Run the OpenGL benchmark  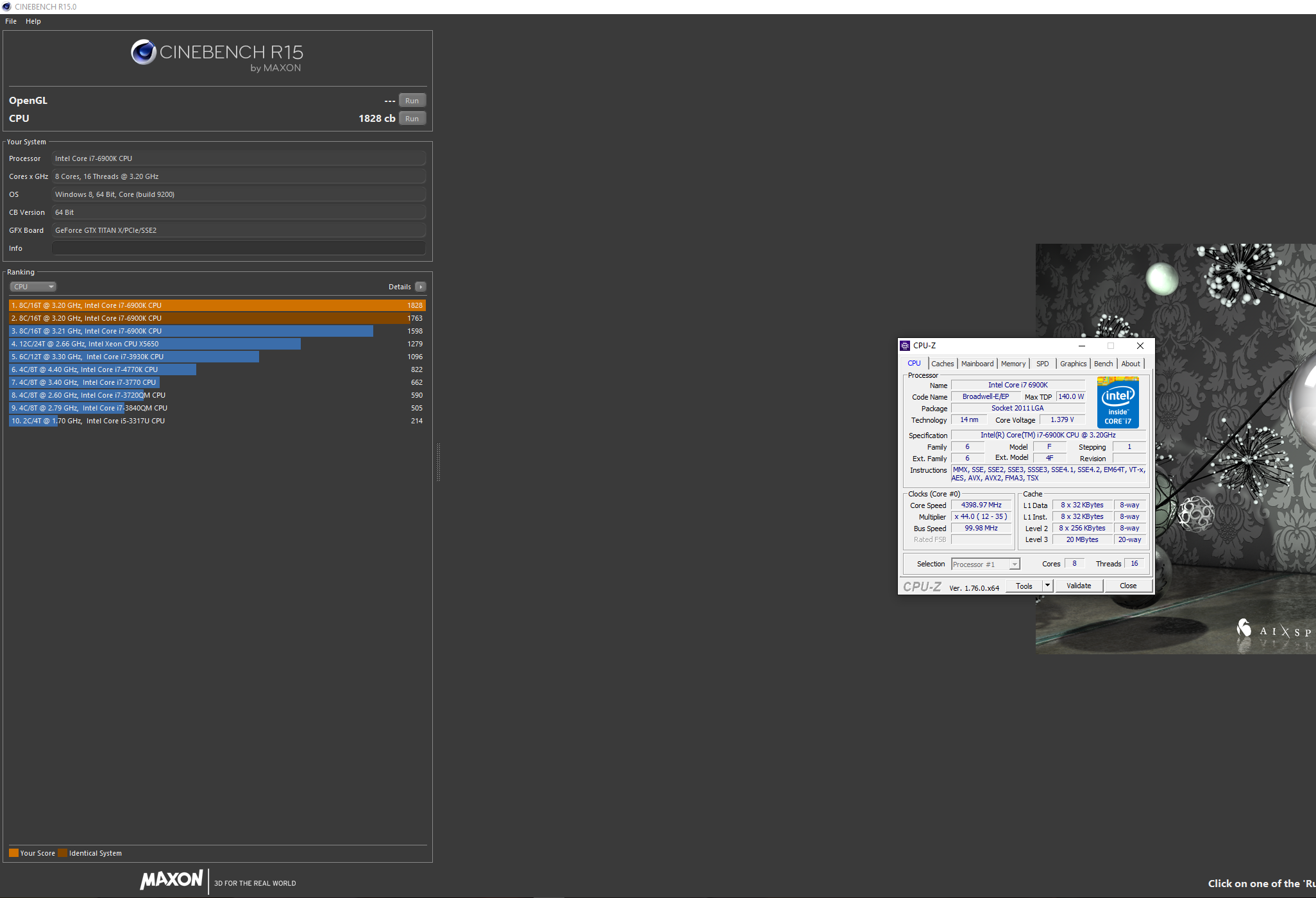412,101
